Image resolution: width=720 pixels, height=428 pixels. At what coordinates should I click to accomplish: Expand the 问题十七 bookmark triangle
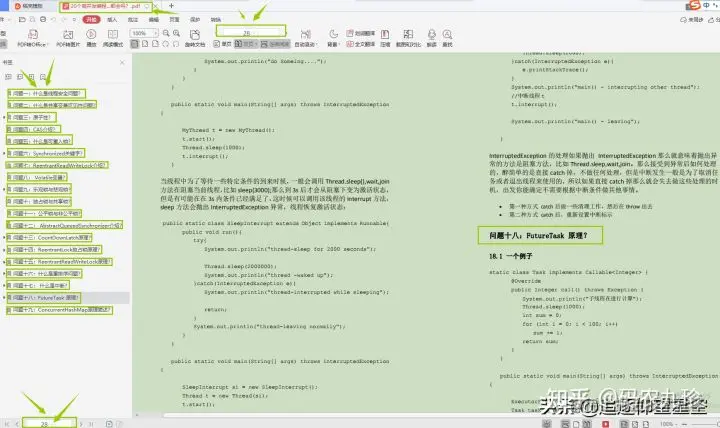[x=4, y=286]
